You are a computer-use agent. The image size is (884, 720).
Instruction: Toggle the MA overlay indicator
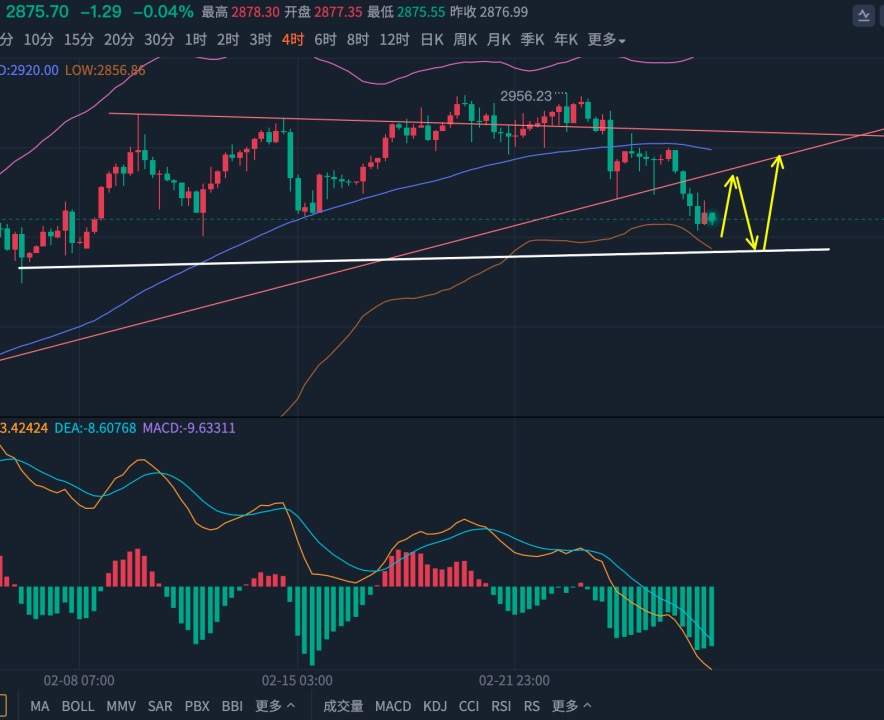tap(39, 706)
